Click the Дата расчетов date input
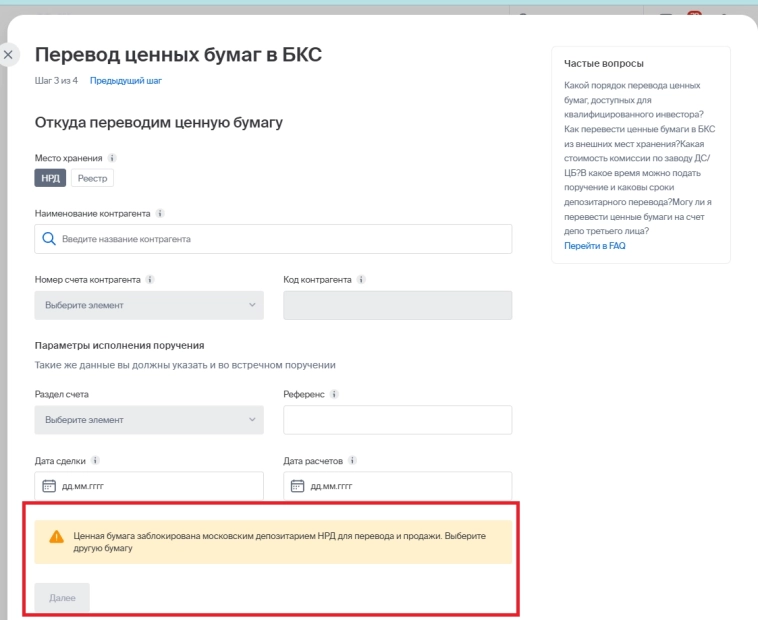 click(397, 486)
